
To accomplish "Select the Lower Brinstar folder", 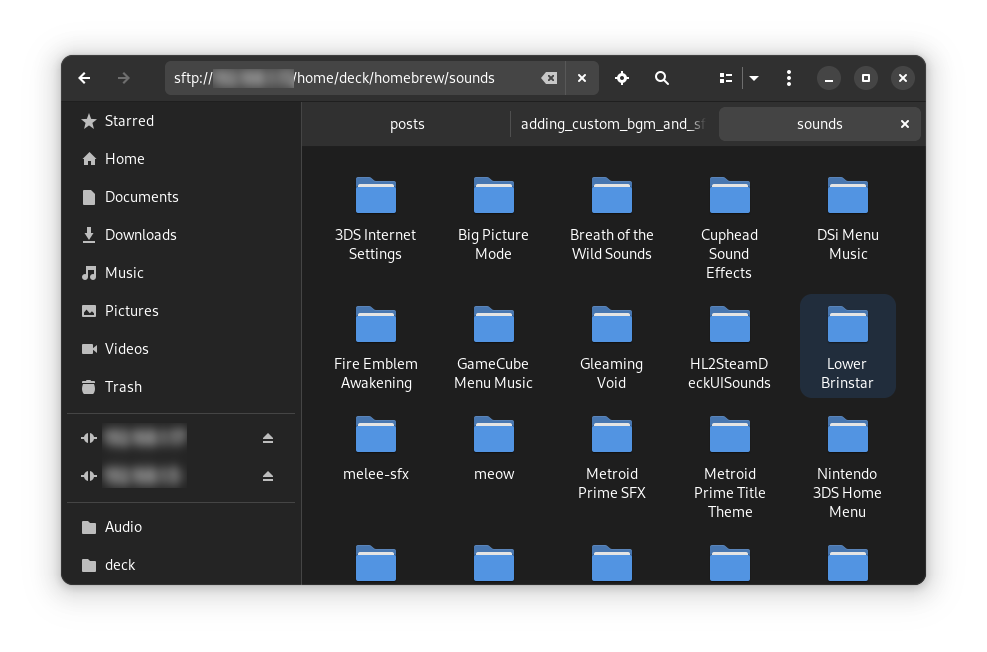I will pos(848,346).
